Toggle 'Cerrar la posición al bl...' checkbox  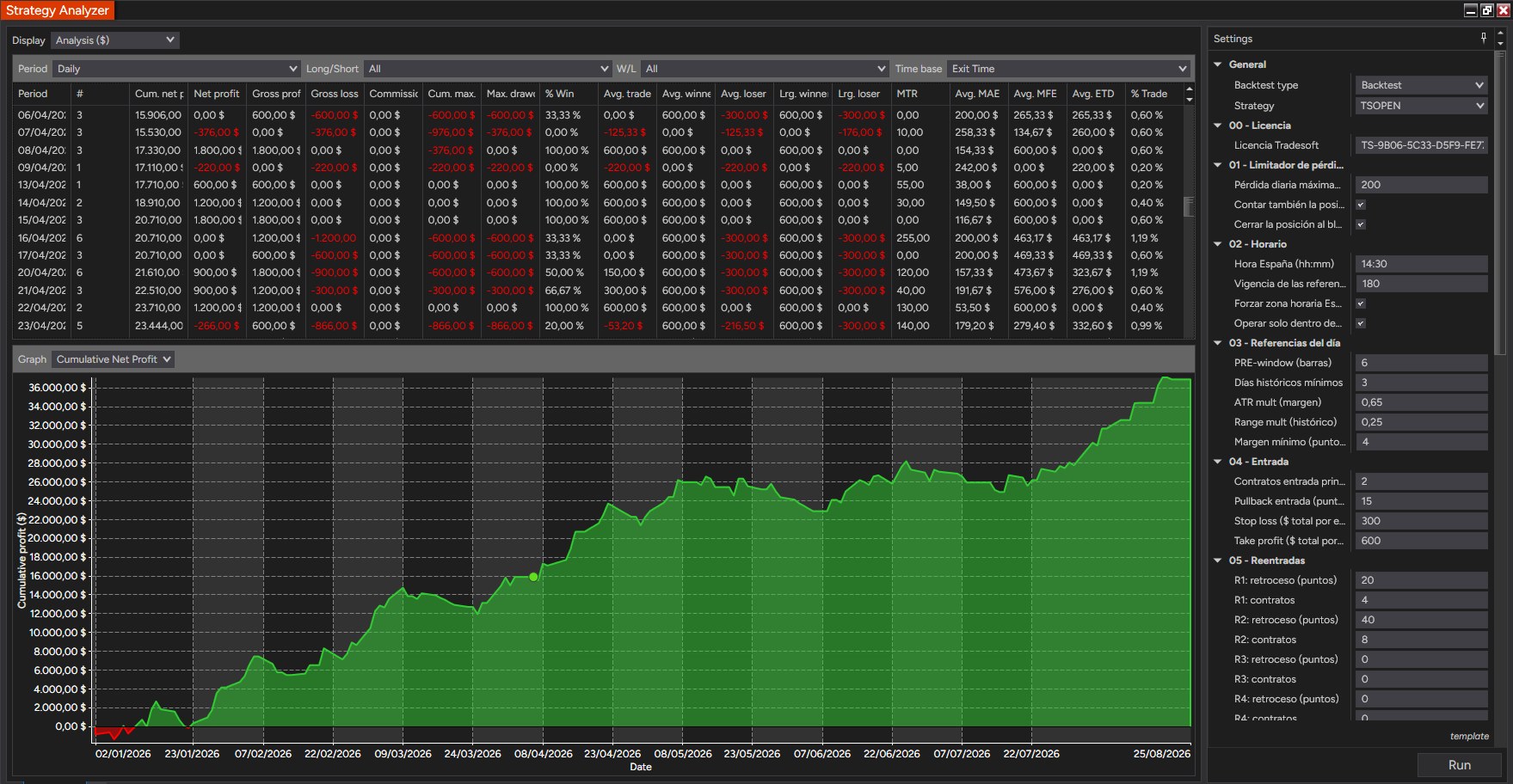click(x=1361, y=224)
